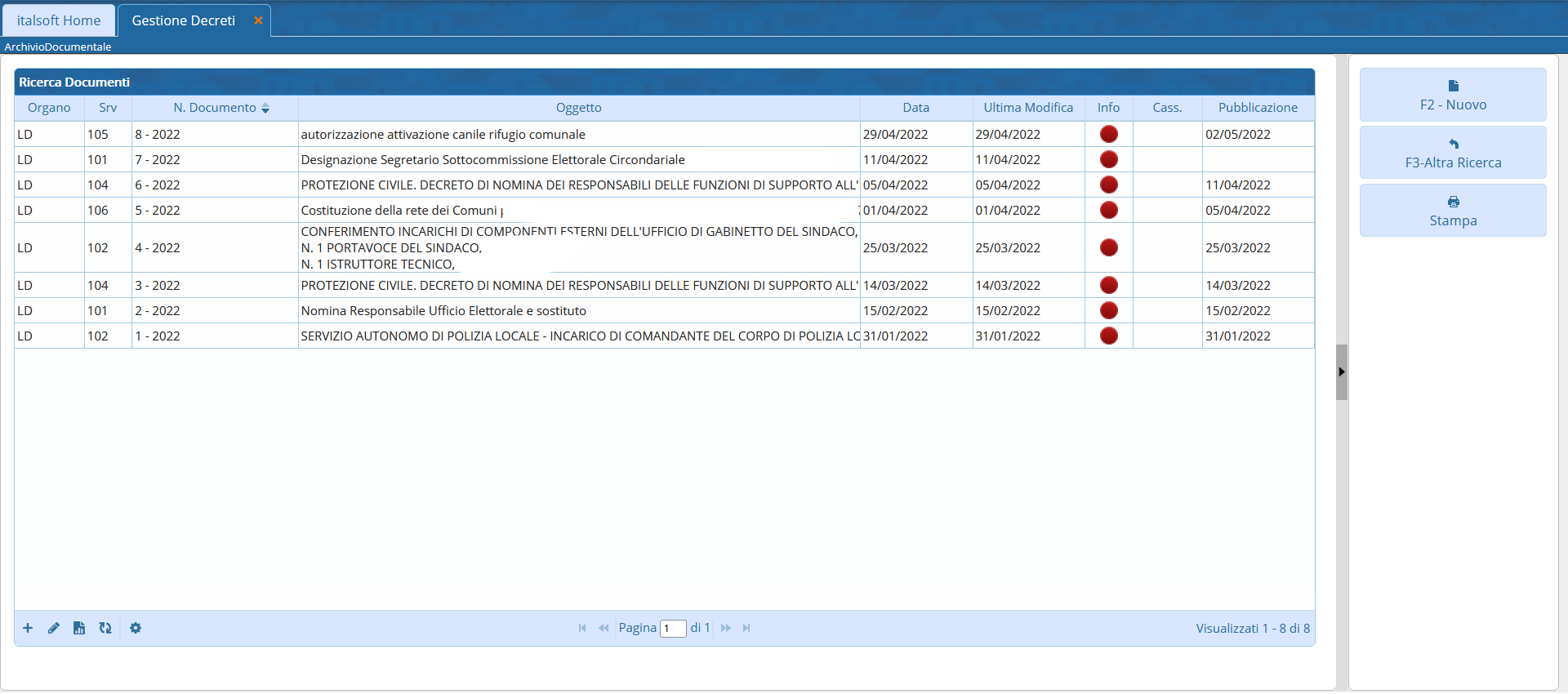Refresh the document grid
Image resolution: width=1568 pixels, height=694 pixels.
(105, 628)
